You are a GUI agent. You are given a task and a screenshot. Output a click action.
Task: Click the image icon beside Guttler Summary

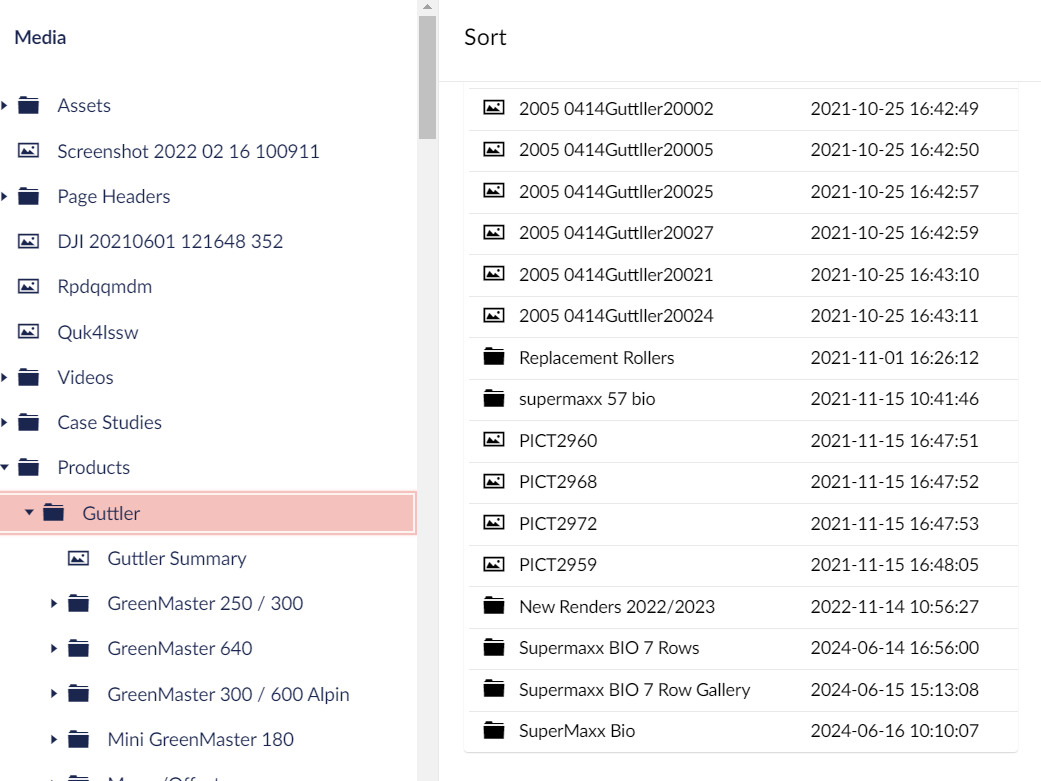coord(79,558)
